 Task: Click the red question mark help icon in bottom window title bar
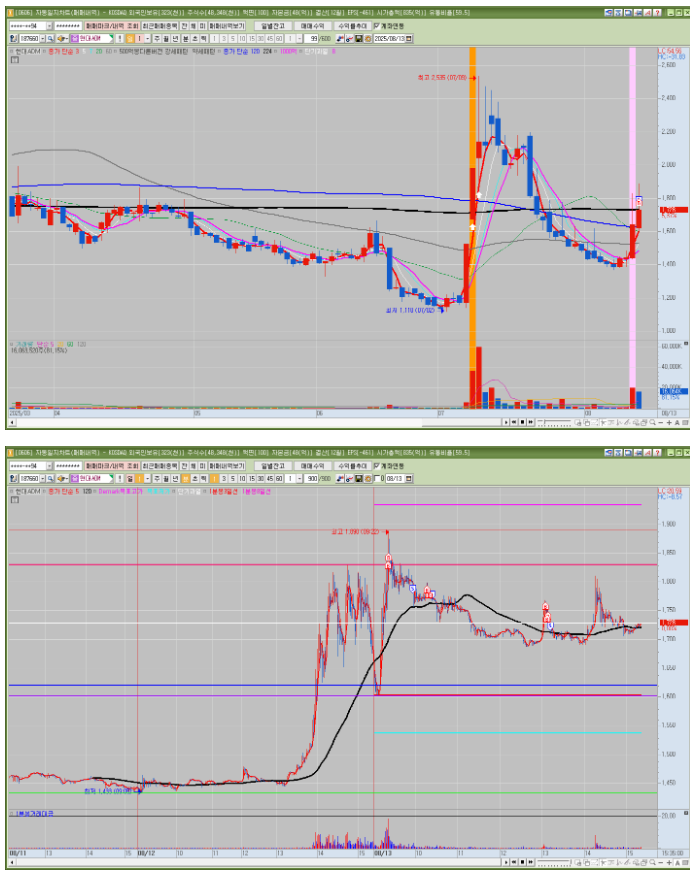(x=658, y=452)
